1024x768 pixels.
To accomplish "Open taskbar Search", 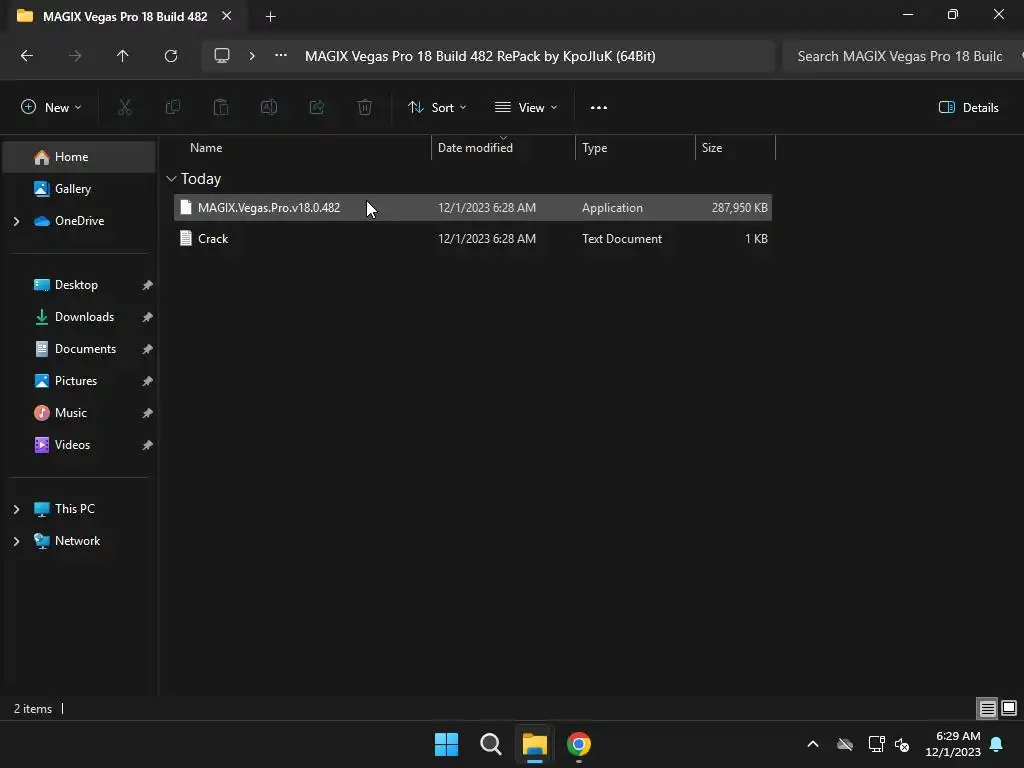I will [x=490, y=744].
